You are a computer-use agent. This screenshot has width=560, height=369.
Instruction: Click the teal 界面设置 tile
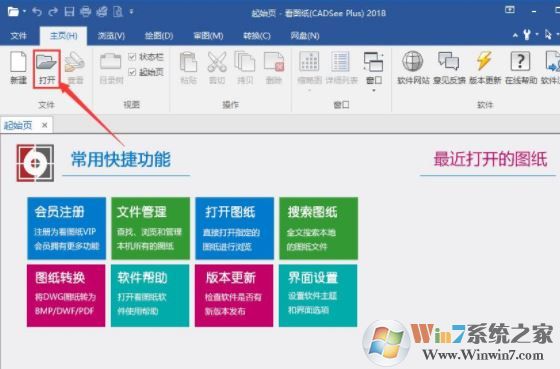tap(318, 295)
